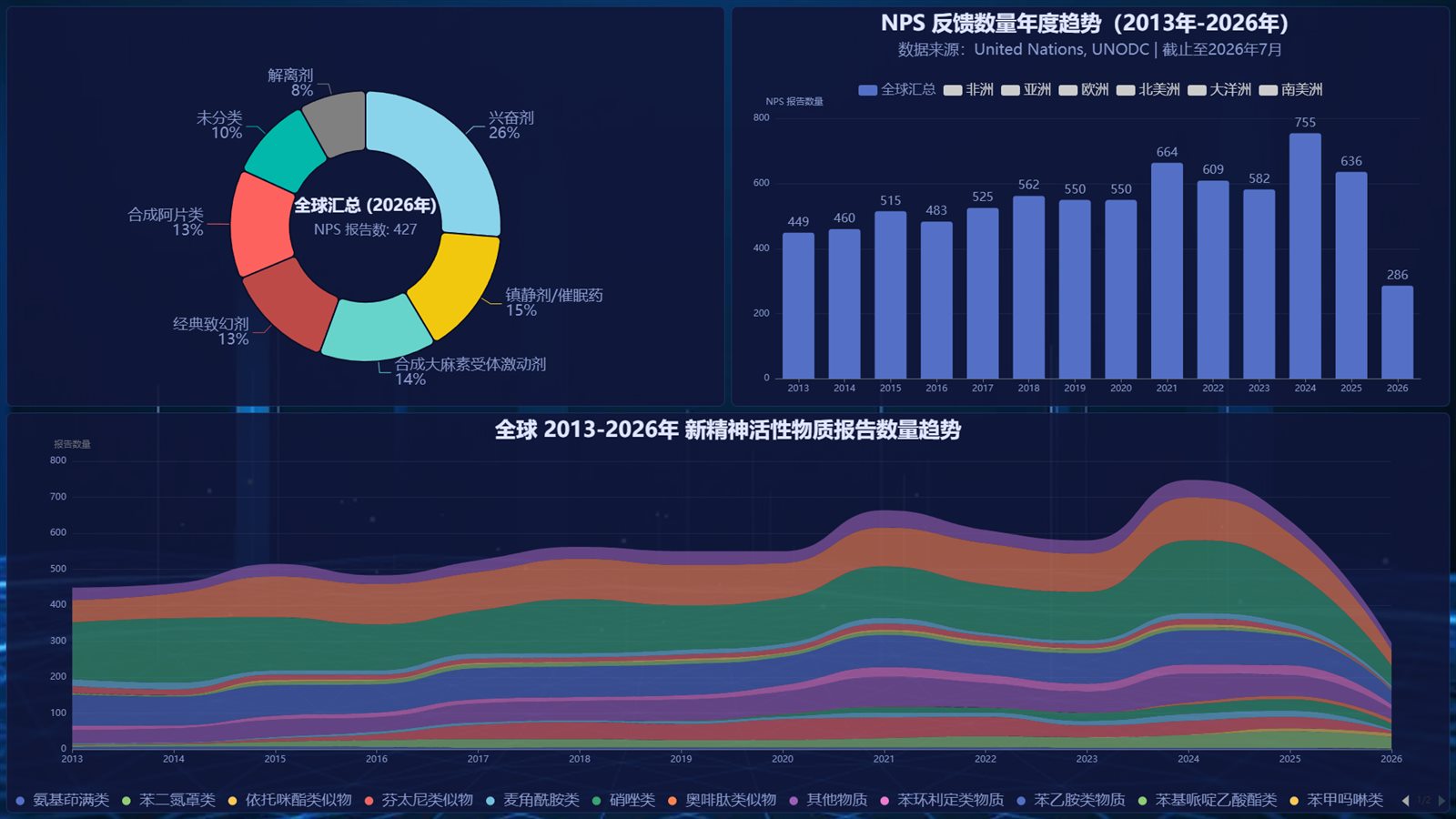1456x819 pixels.
Task: Click the 全球汇总 (2026年) donut center title
Action: click(365, 206)
